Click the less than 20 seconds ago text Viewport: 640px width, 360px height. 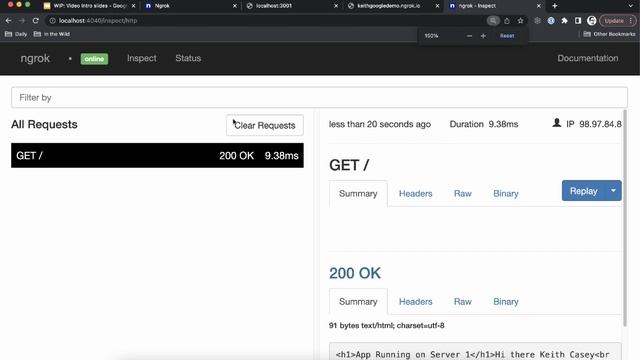pyautogui.click(x=380, y=124)
